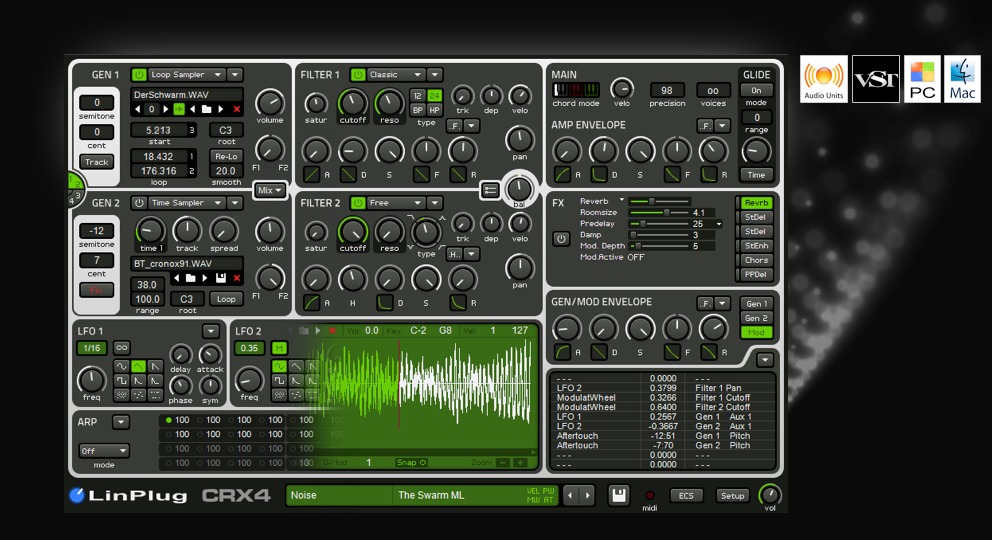Select the PPDel effect tab

point(756,274)
